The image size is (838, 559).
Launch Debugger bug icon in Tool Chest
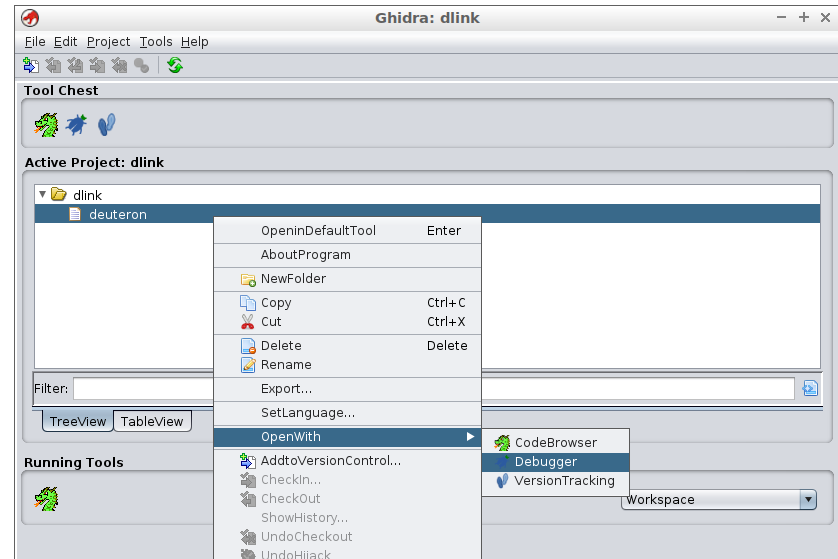pos(77,125)
